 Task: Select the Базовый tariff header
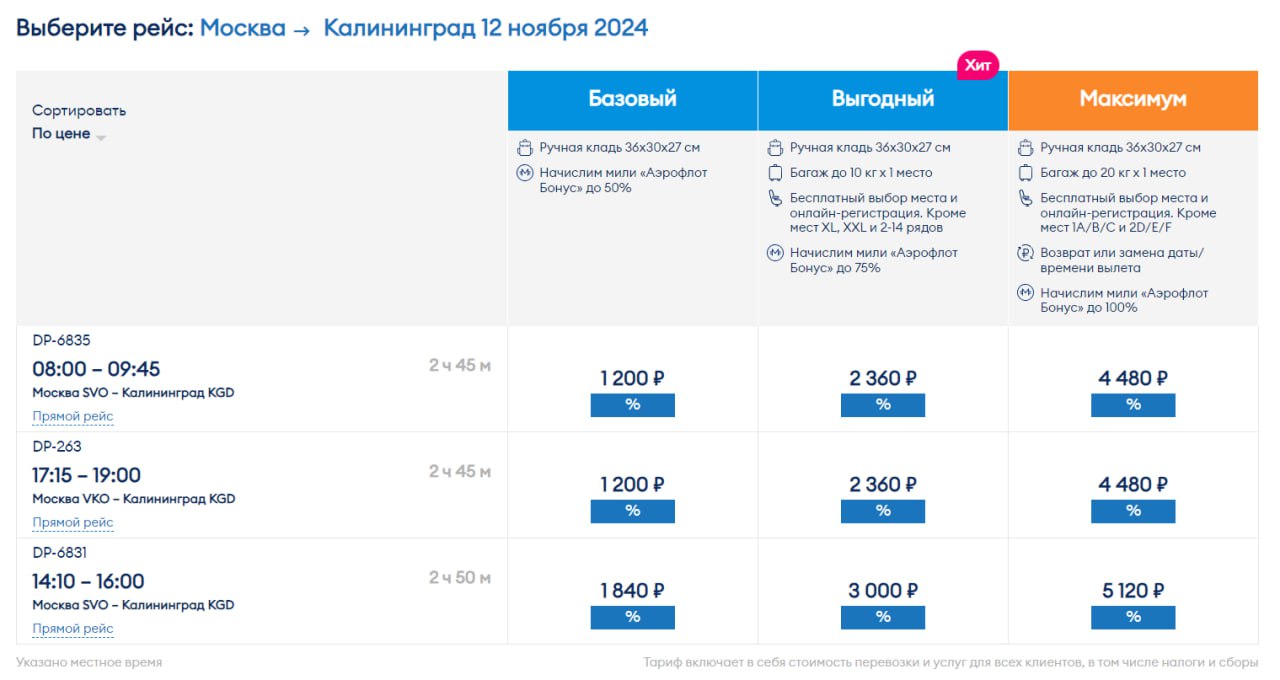click(632, 99)
